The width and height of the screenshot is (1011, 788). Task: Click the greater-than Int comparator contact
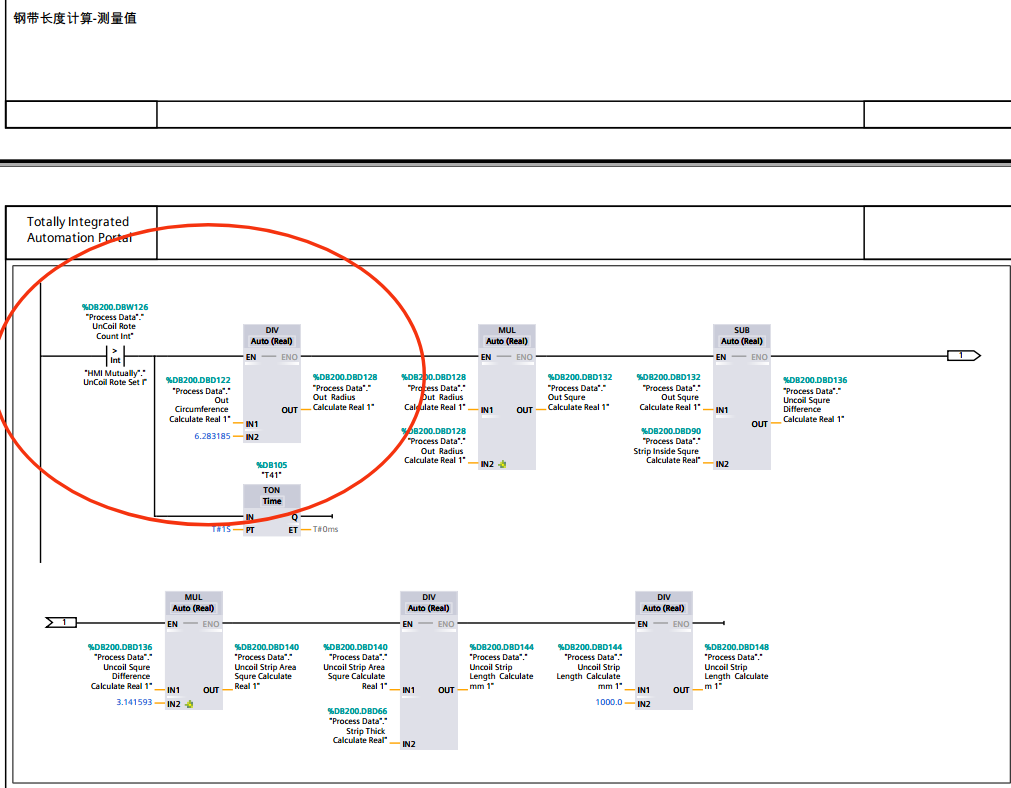[x=115, y=355]
